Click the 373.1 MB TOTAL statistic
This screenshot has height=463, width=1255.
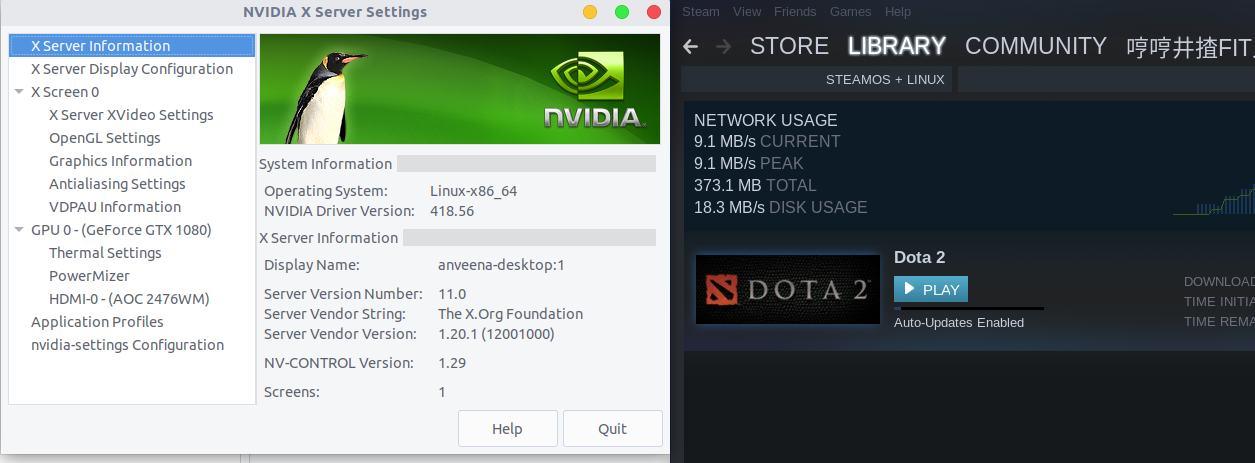click(755, 186)
